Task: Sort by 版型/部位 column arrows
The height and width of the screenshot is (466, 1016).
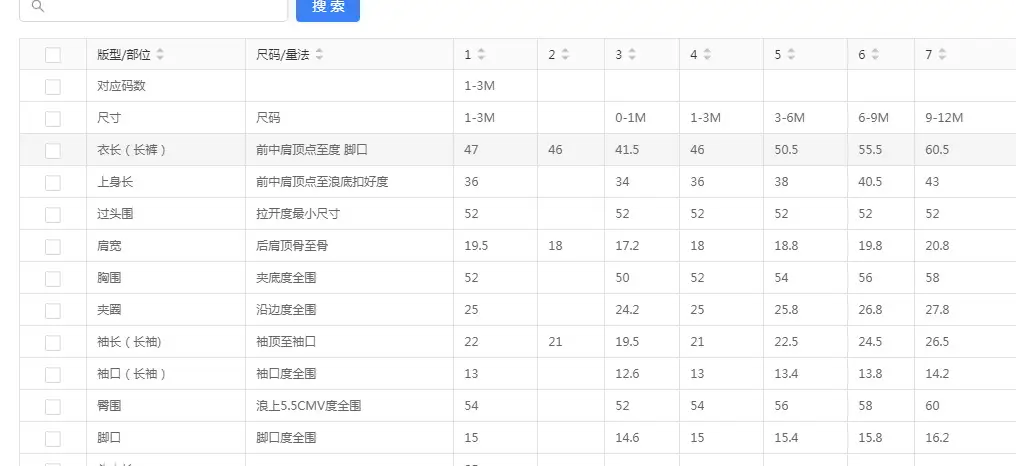Action: (x=160, y=55)
